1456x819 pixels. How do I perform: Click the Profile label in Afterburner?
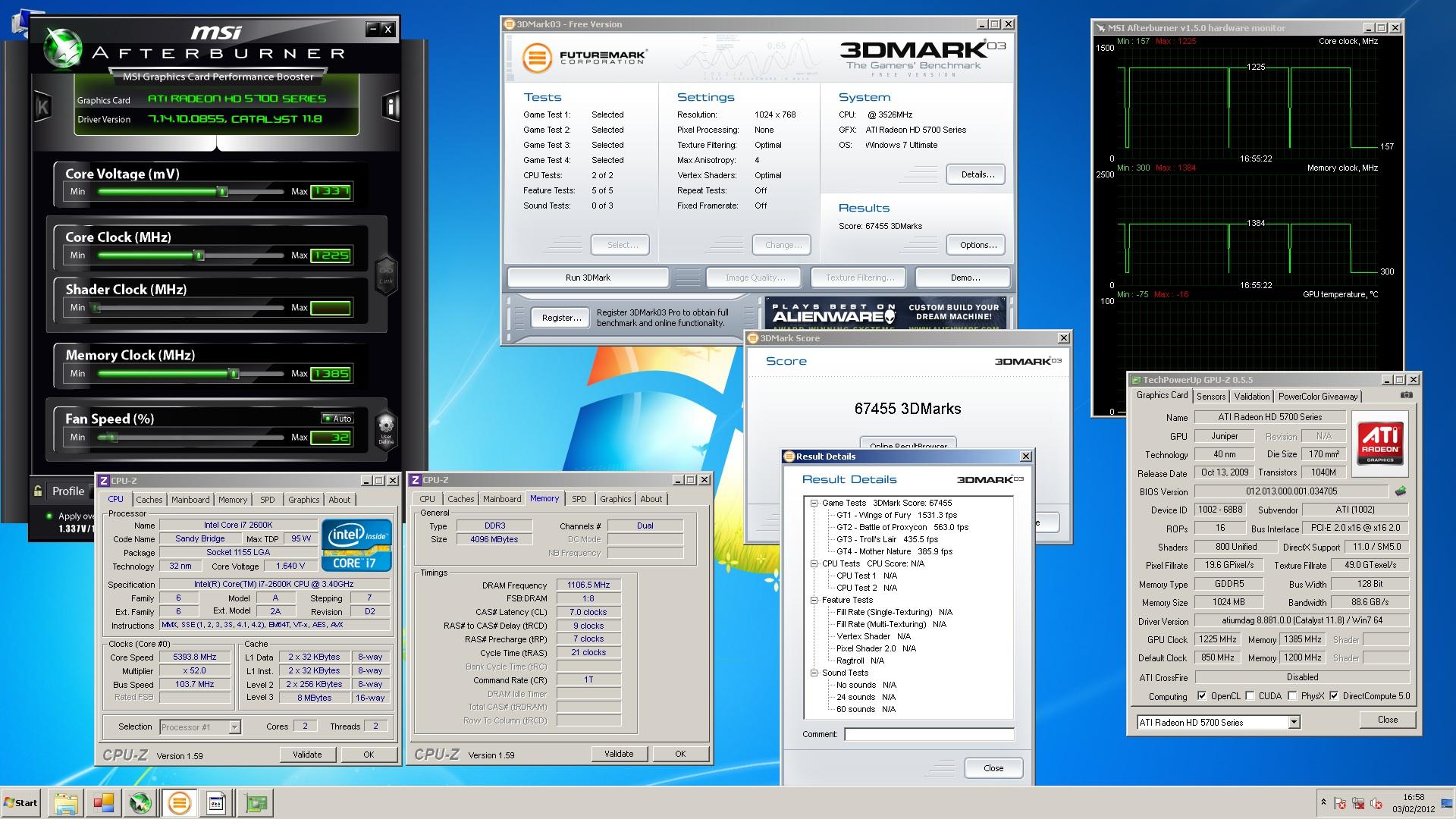(67, 491)
